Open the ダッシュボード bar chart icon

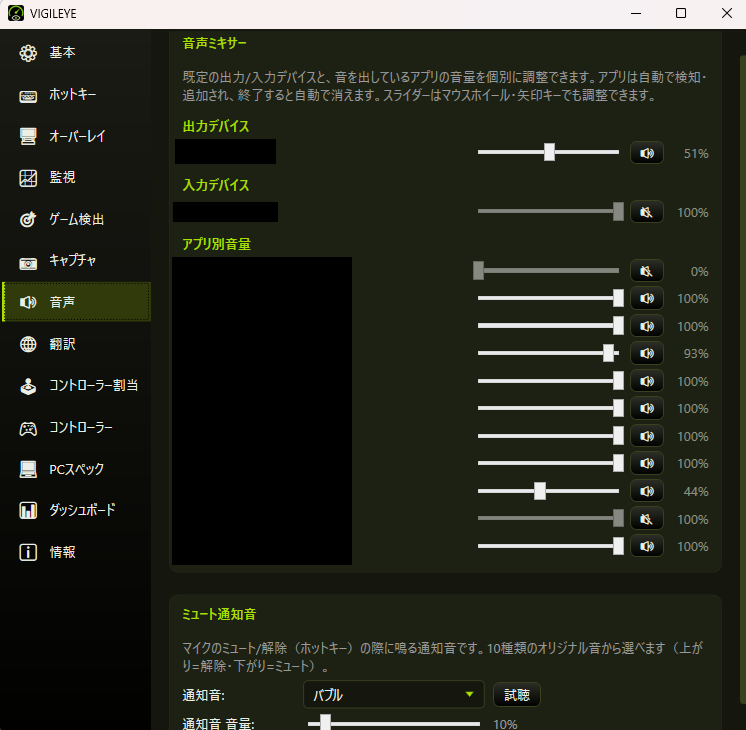28,511
